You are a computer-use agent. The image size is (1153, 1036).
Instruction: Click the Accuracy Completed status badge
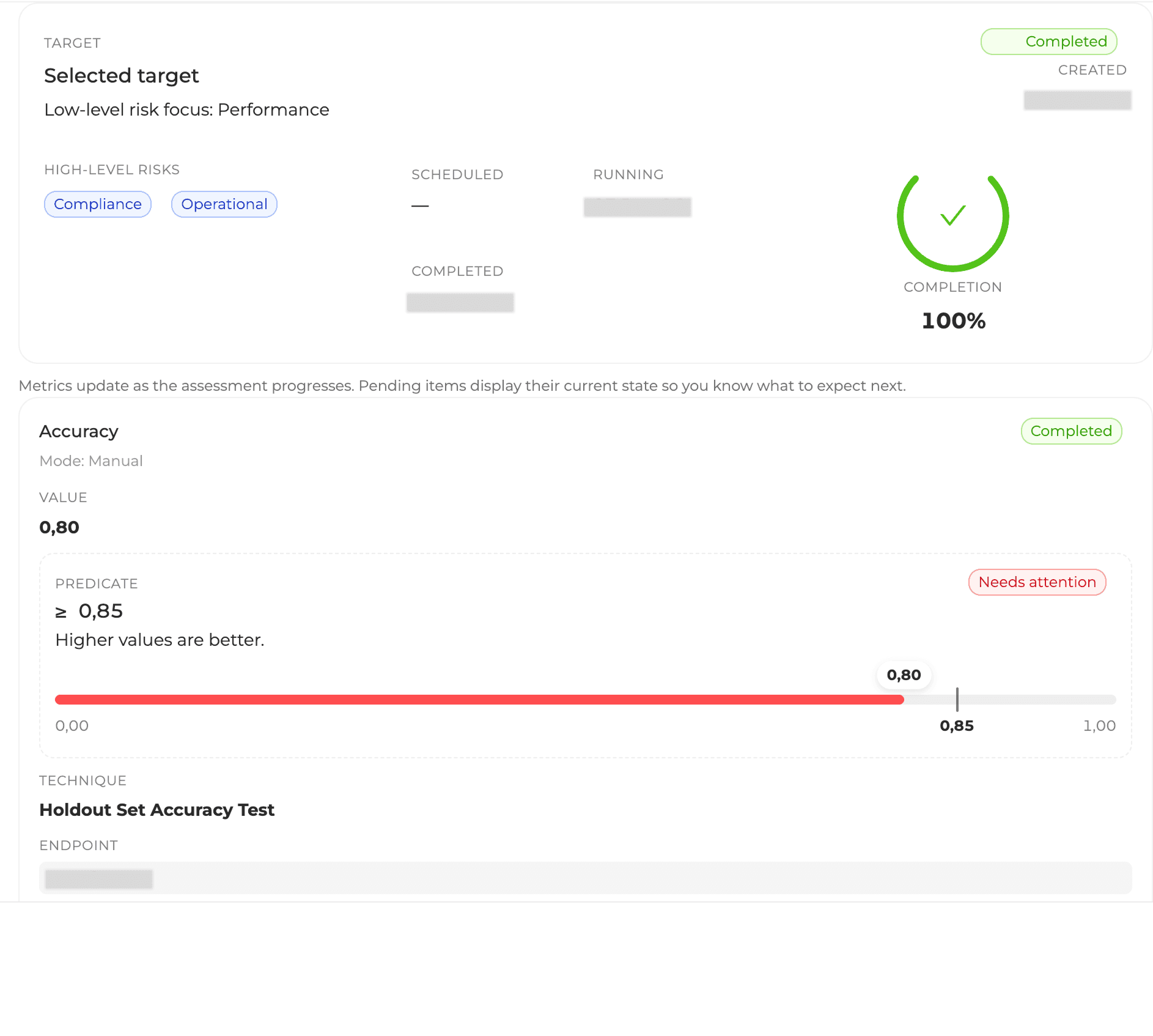click(x=1070, y=431)
